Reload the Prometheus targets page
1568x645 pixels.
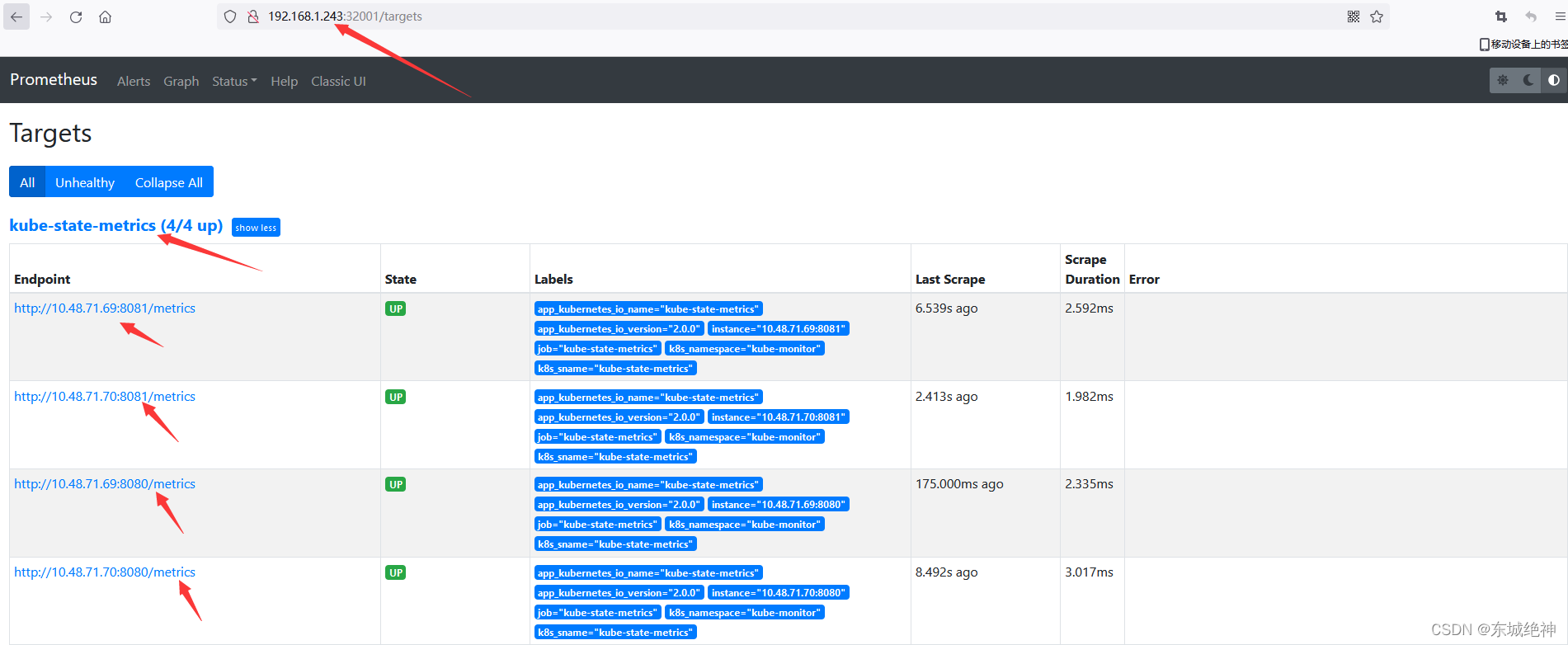pos(76,16)
